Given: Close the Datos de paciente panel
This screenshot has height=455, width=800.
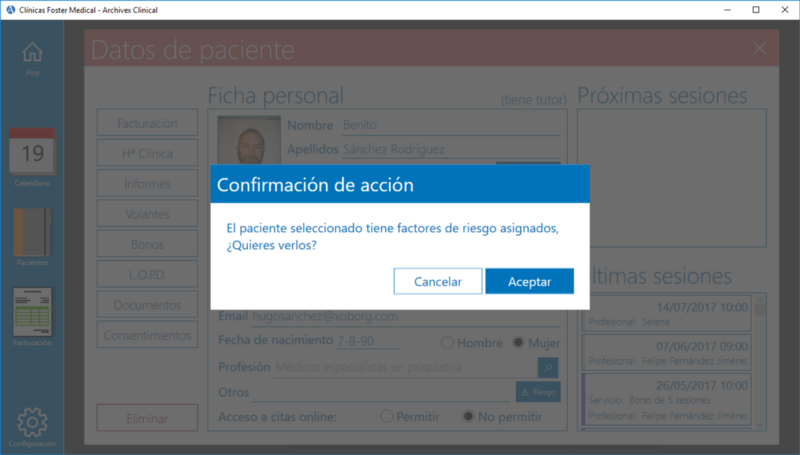Looking at the screenshot, I should pos(759,48).
